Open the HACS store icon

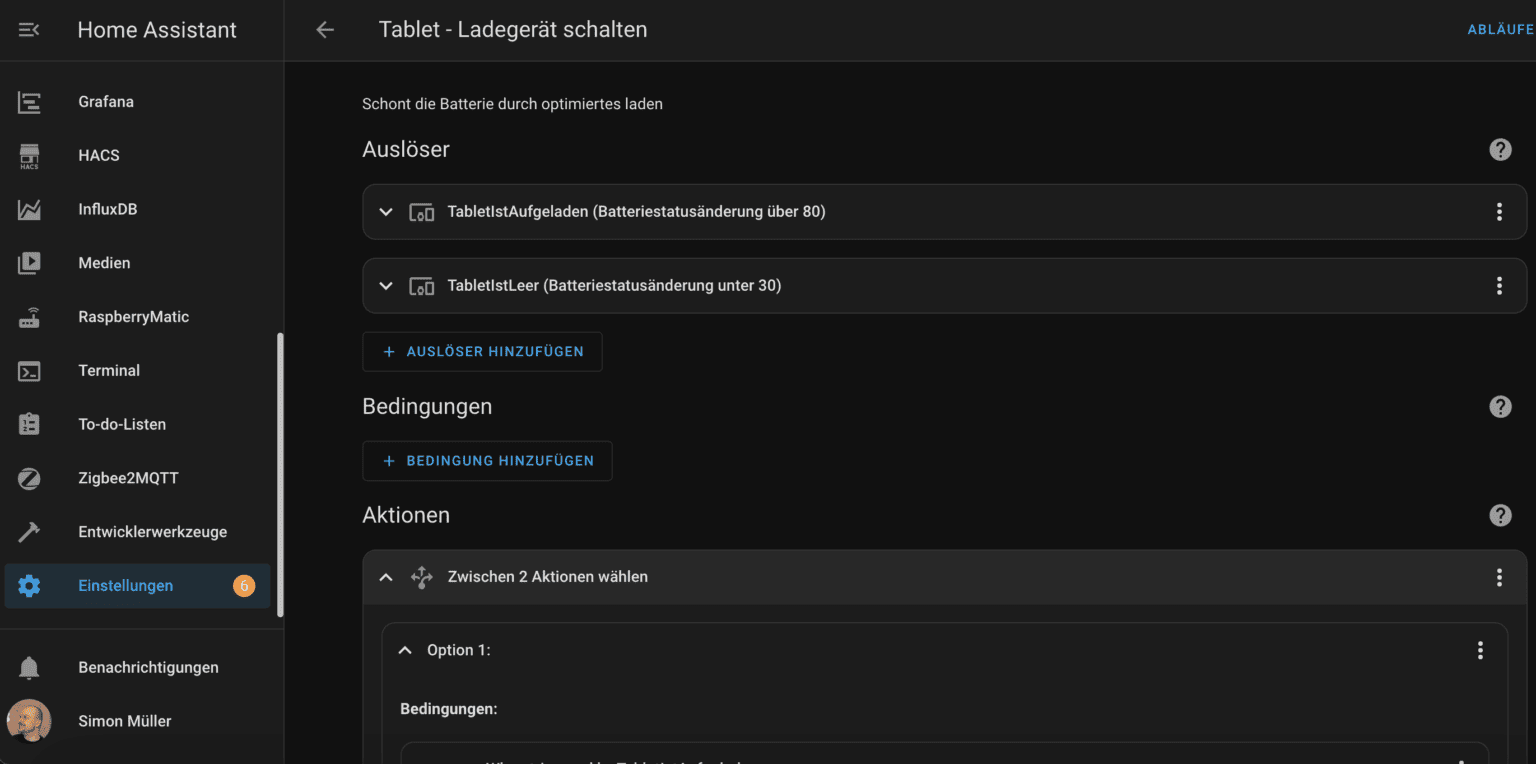point(29,156)
